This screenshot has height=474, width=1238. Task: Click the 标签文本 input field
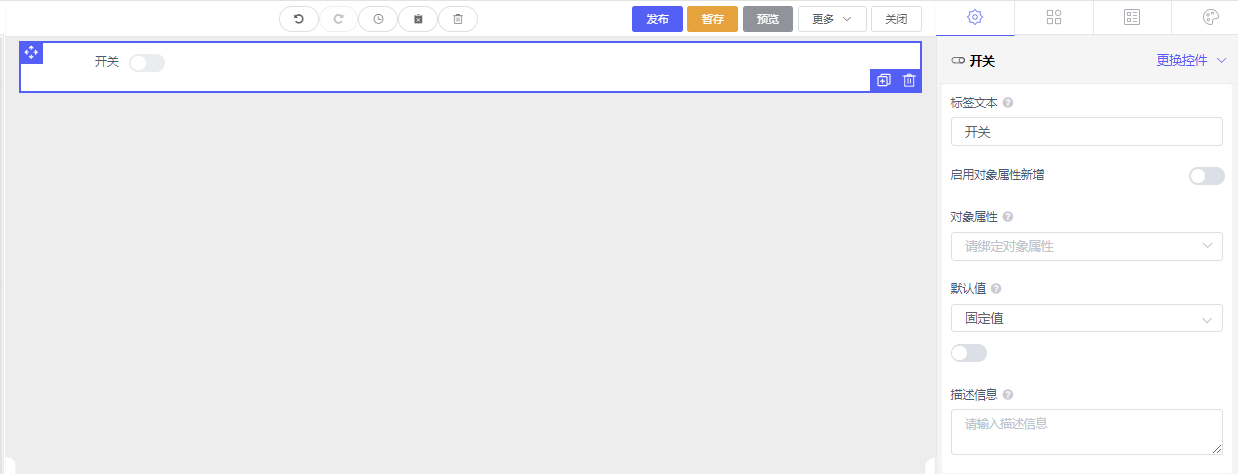(x=1086, y=132)
